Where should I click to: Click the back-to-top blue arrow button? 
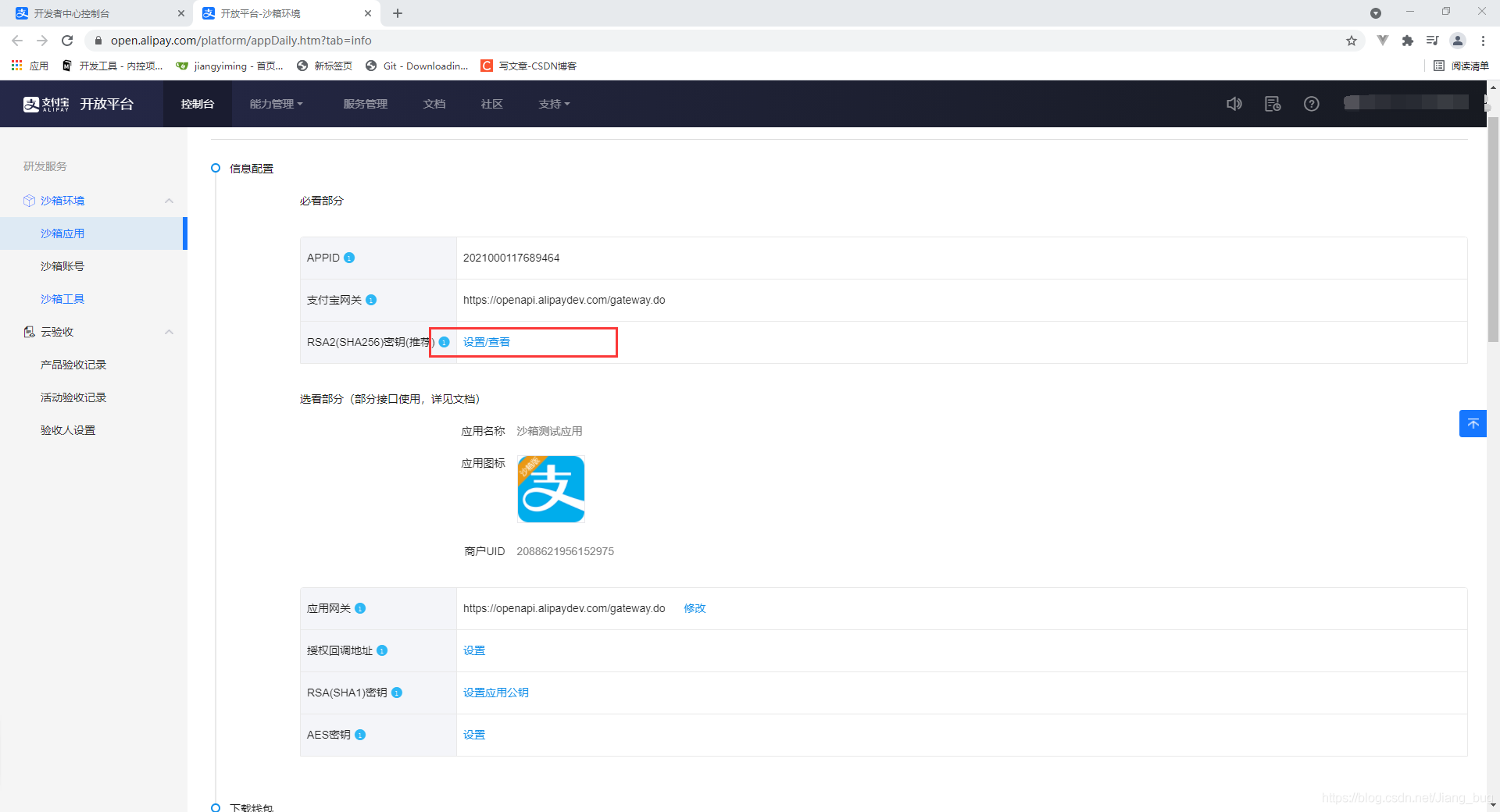pos(1473,423)
